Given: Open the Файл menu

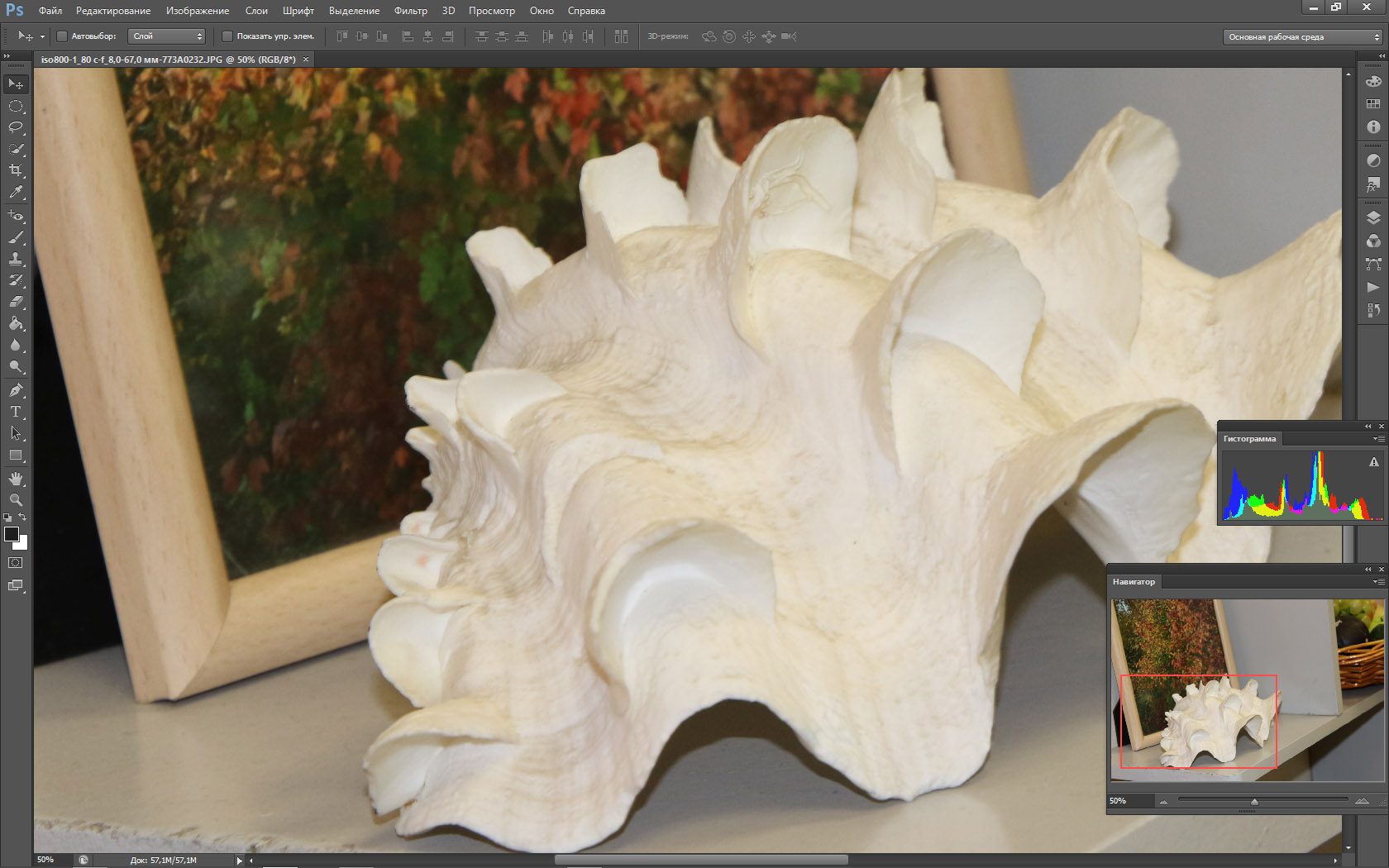Looking at the screenshot, I should click(x=50, y=11).
